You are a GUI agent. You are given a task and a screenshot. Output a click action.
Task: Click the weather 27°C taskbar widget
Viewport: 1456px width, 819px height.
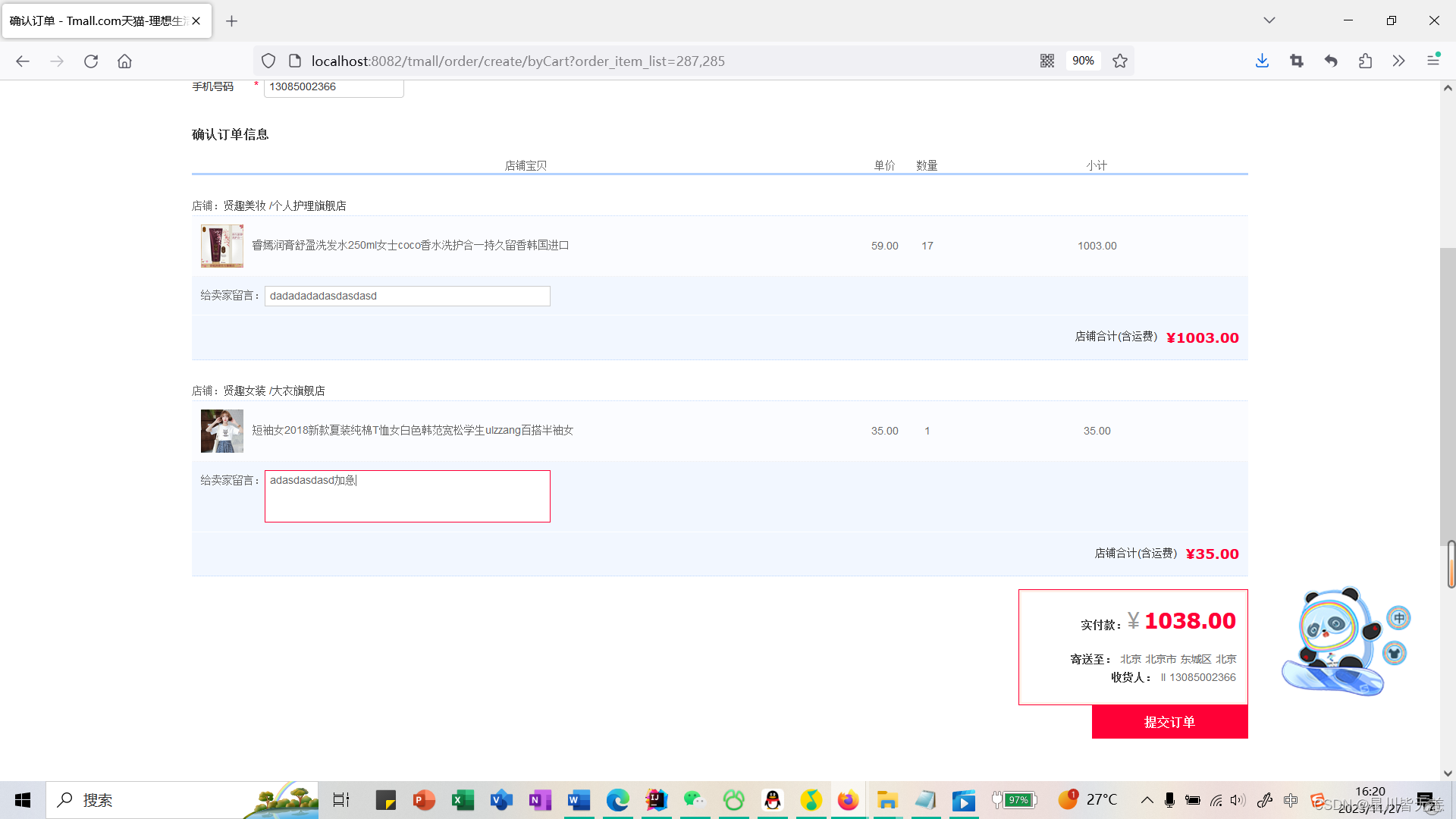coord(1087,799)
